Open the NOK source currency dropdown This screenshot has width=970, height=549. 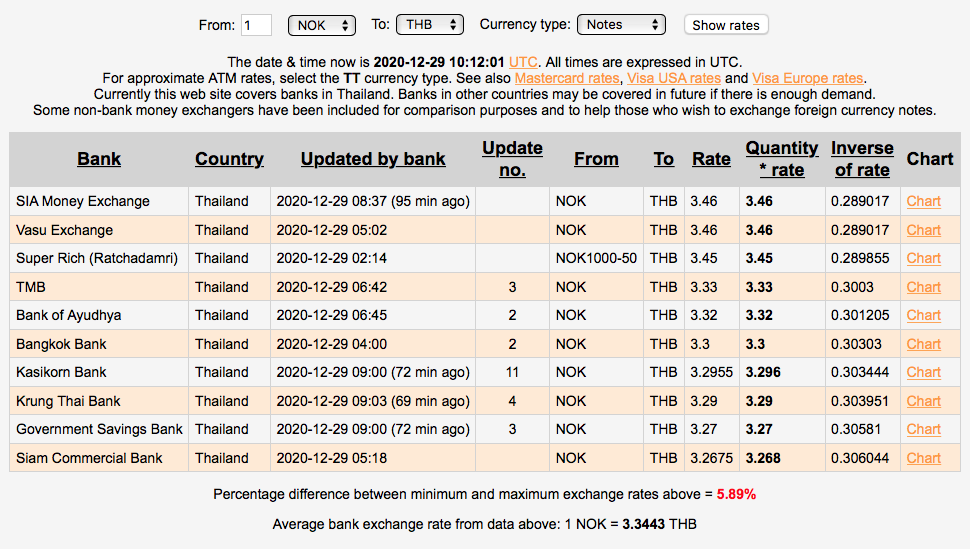pos(321,25)
